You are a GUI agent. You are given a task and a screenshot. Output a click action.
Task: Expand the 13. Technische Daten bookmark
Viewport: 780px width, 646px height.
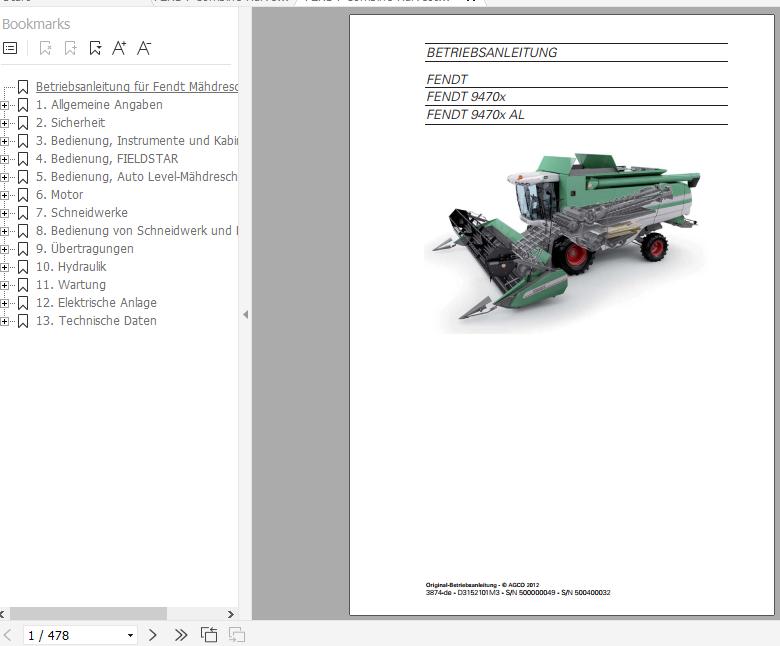(4, 321)
